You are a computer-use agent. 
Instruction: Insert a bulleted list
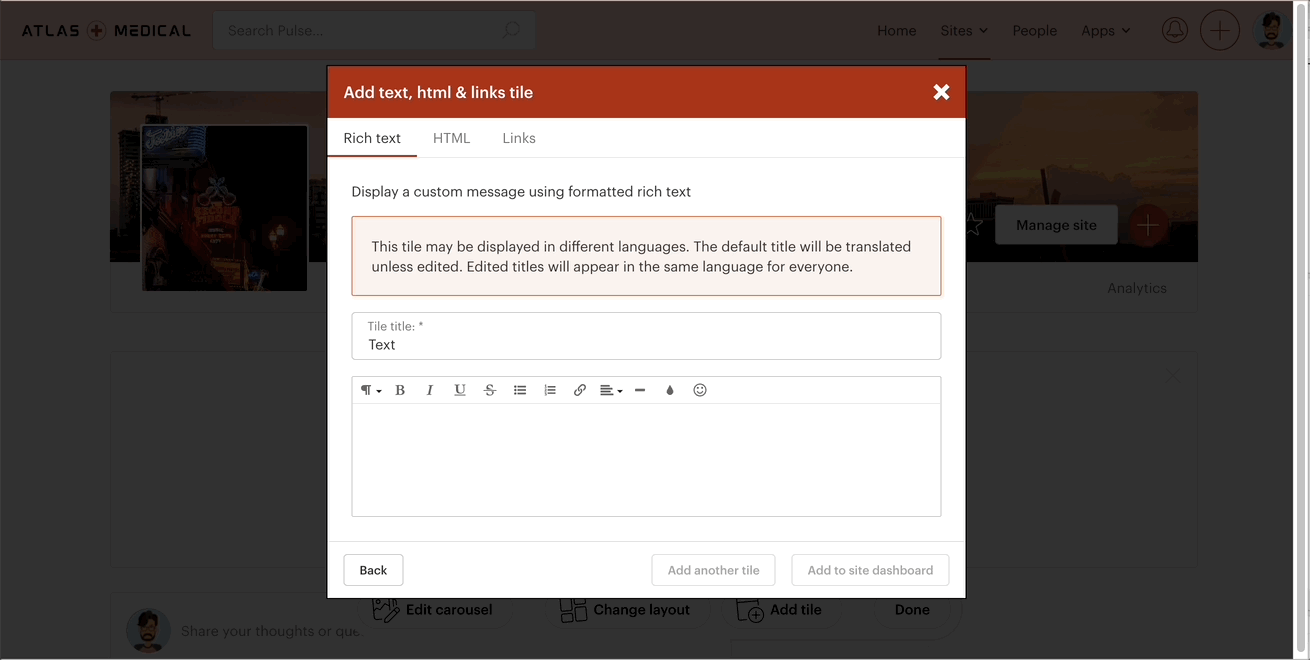(x=520, y=390)
